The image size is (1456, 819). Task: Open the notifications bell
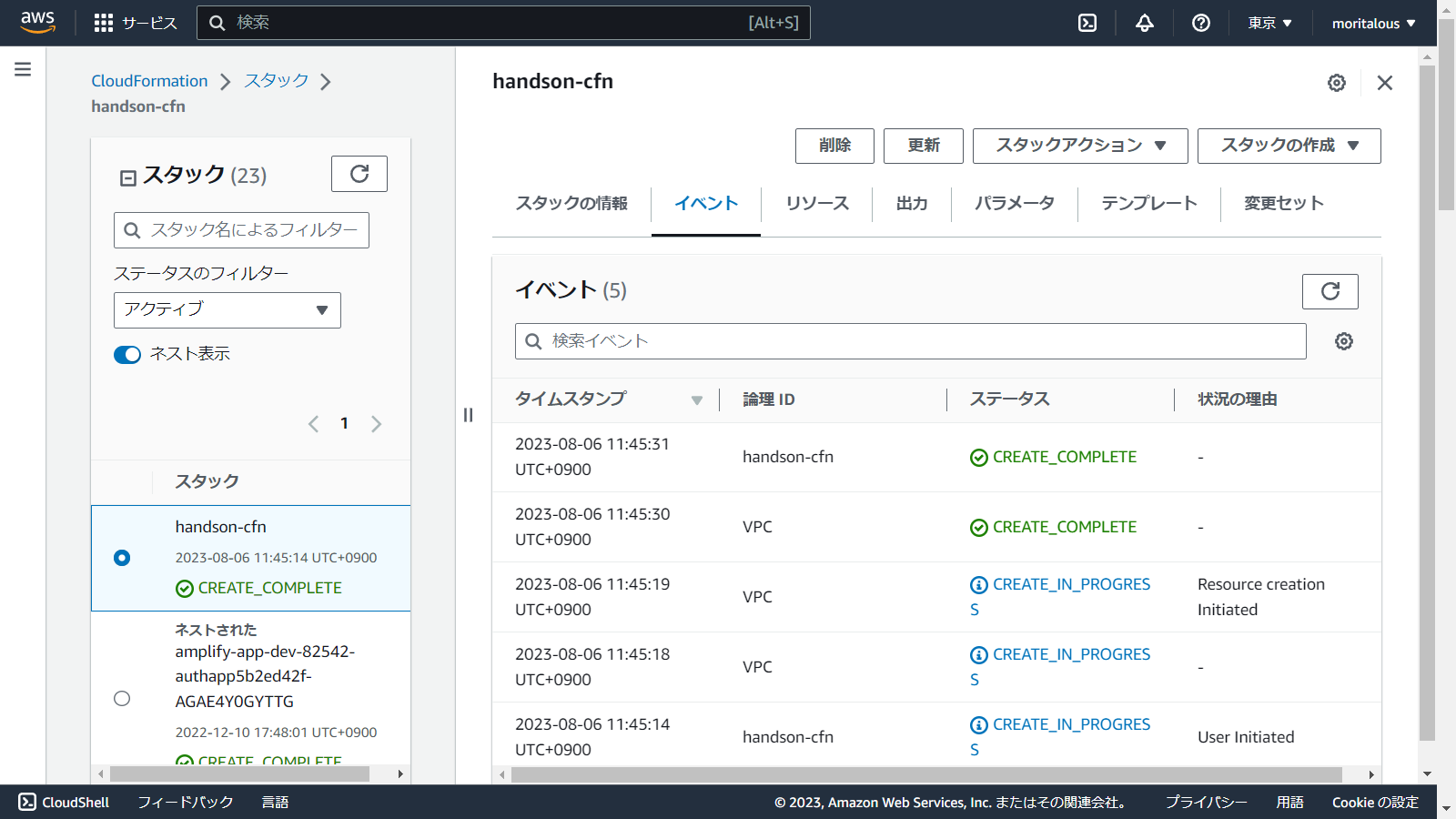[1143, 22]
